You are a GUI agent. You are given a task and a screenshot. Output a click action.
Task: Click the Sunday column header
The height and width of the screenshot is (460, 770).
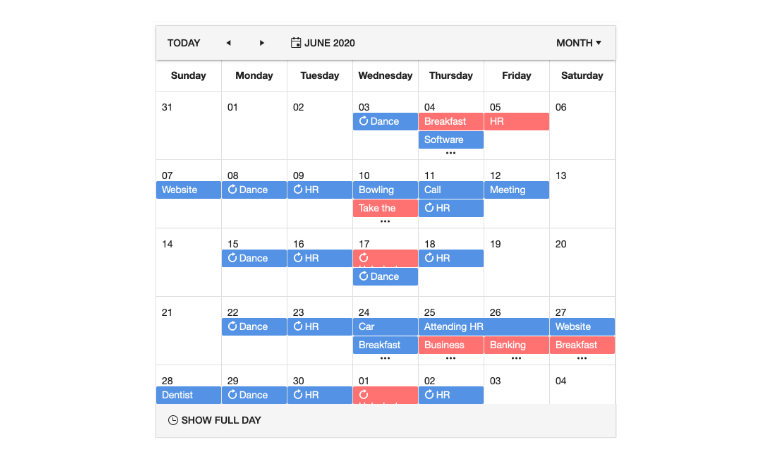pos(189,76)
